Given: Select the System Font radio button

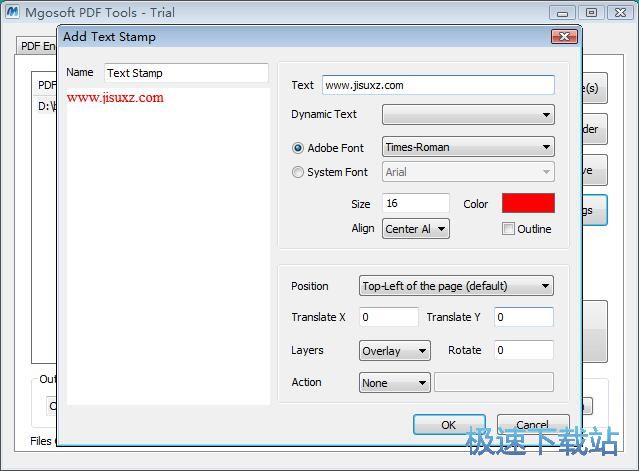Looking at the screenshot, I should [298, 172].
